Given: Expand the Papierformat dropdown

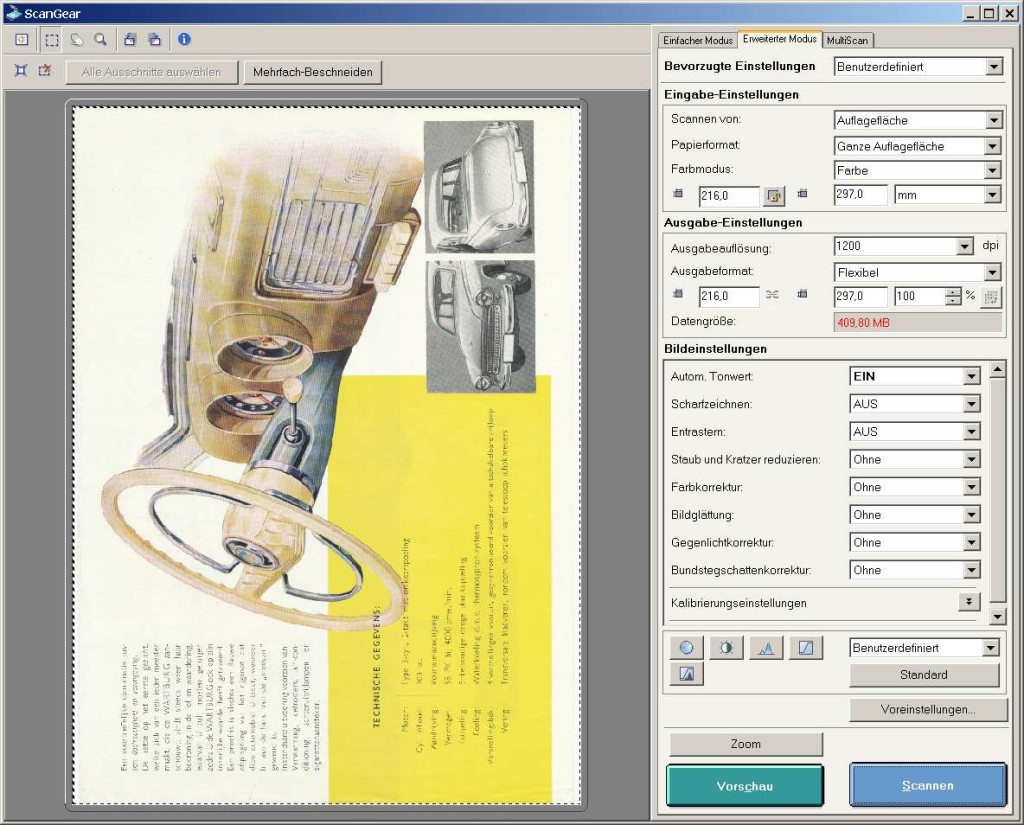Looking at the screenshot, I should (x=918, y=146).
